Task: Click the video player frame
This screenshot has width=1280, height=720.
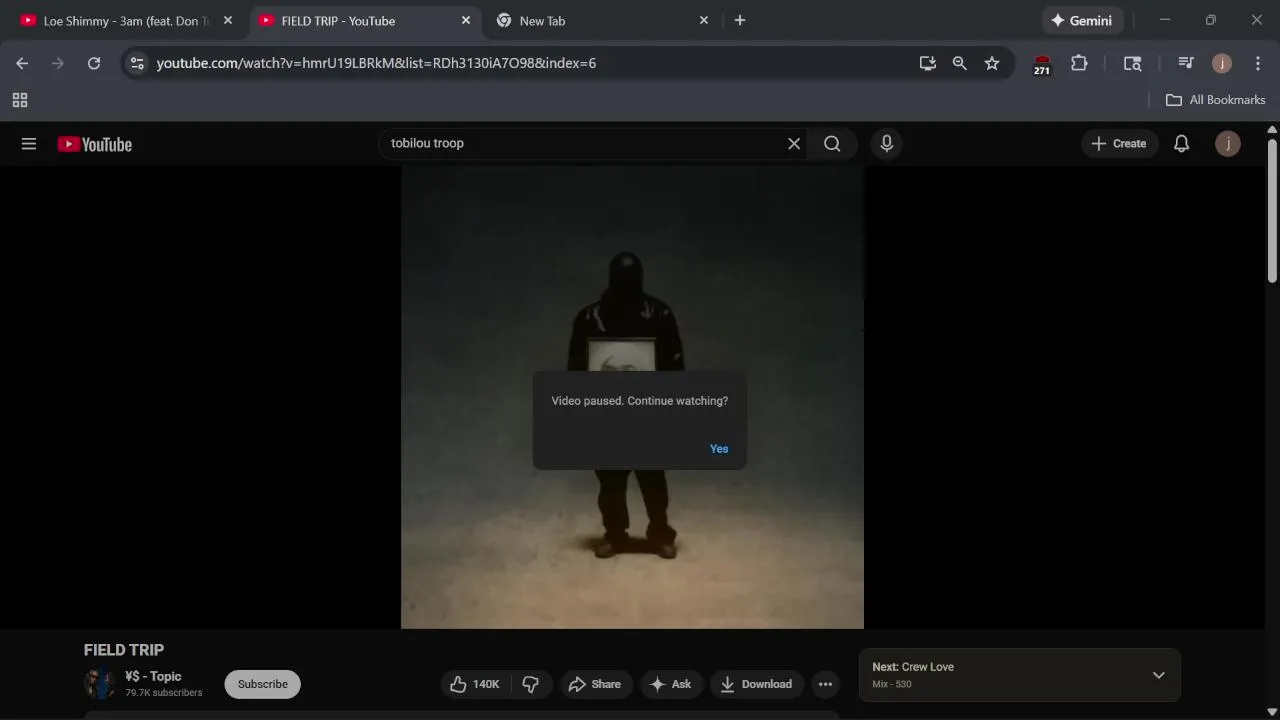Action: 632,397
